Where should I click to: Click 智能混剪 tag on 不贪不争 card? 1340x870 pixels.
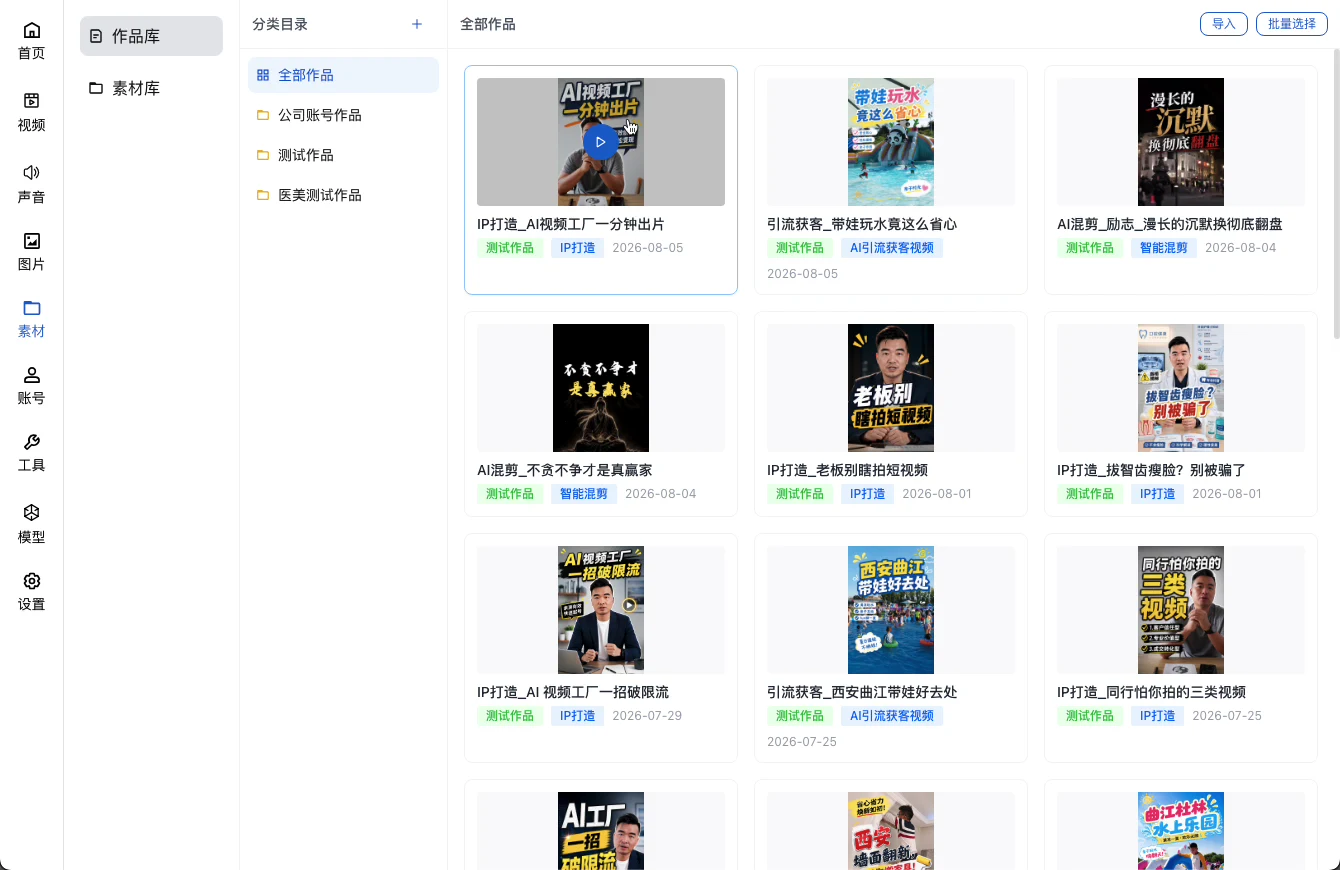coord(584,494)
